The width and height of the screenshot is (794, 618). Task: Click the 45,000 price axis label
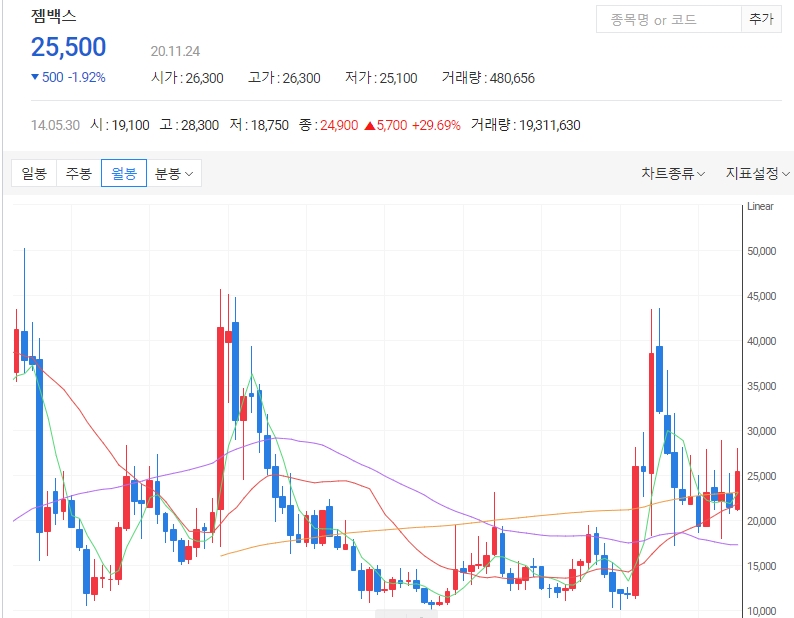pos(762,296)
